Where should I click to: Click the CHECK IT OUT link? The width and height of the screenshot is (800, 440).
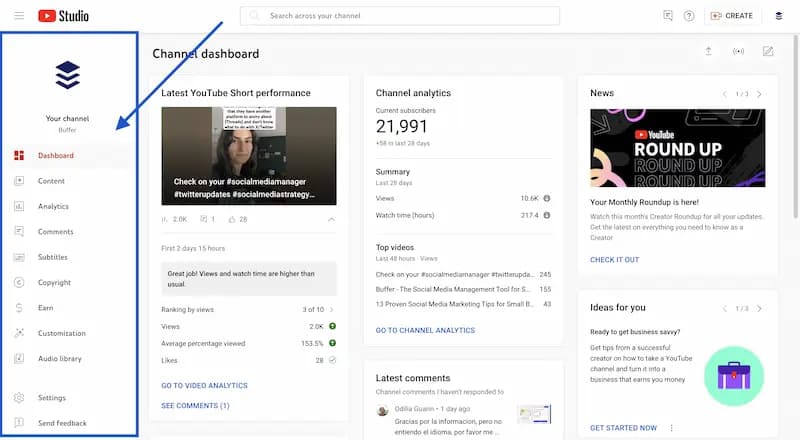coord(614,260)
